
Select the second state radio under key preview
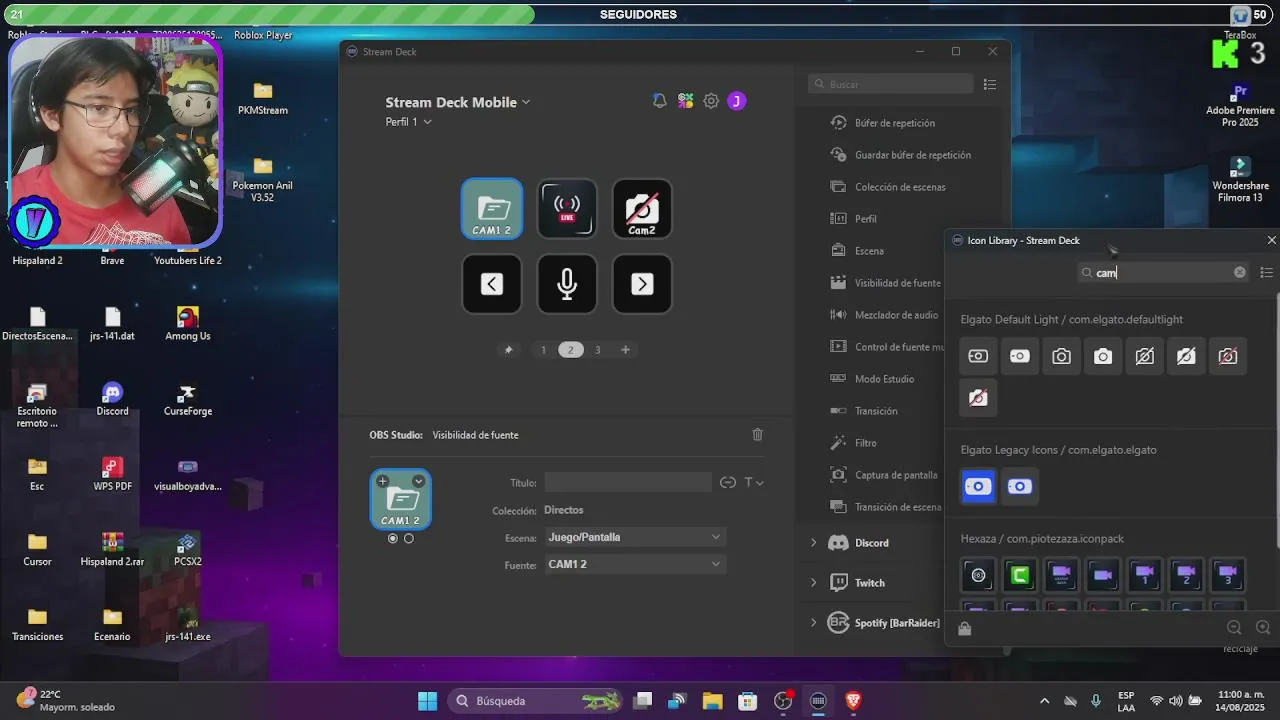(x=408, y=538)
